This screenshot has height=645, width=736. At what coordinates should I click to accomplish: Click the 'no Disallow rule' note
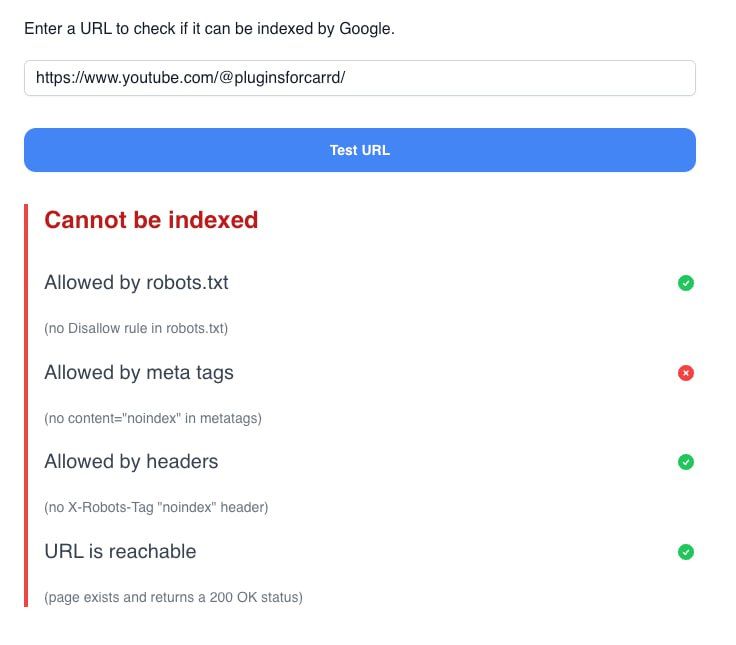coord(136,328)
